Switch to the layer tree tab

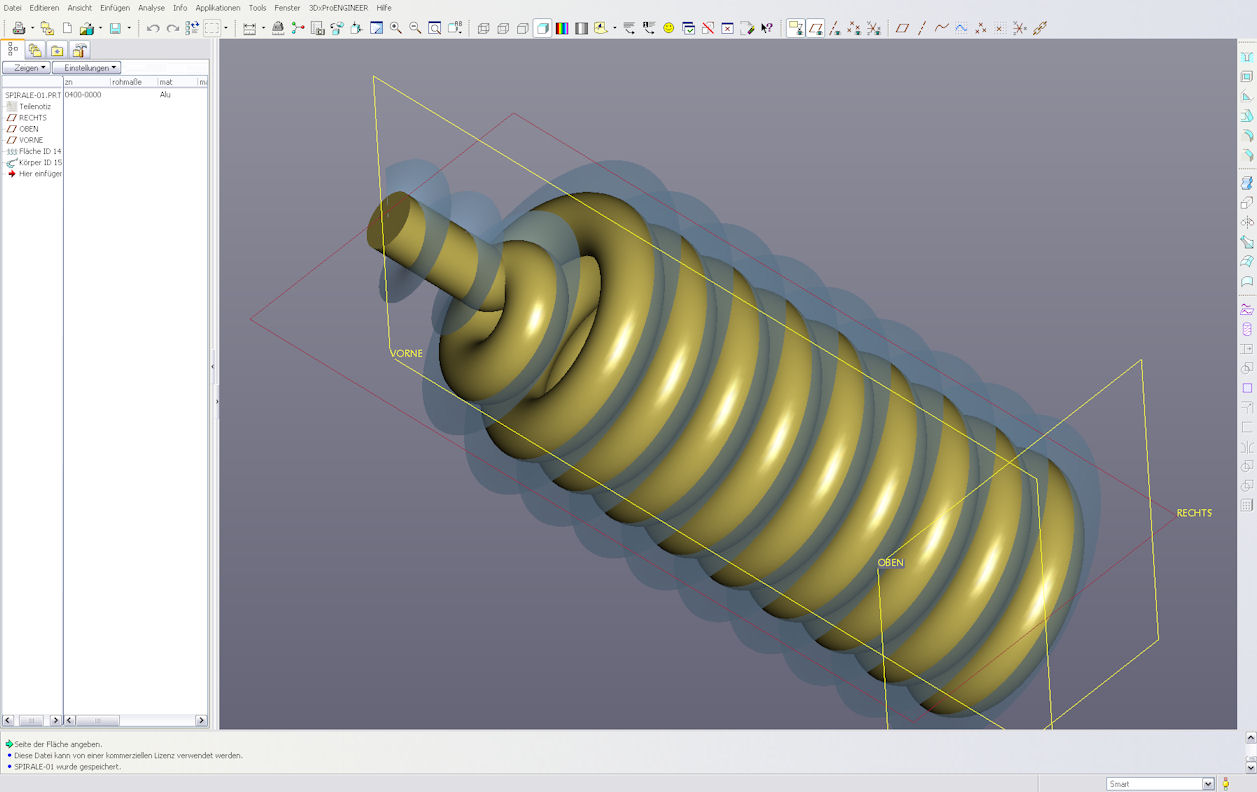[35, 50]
